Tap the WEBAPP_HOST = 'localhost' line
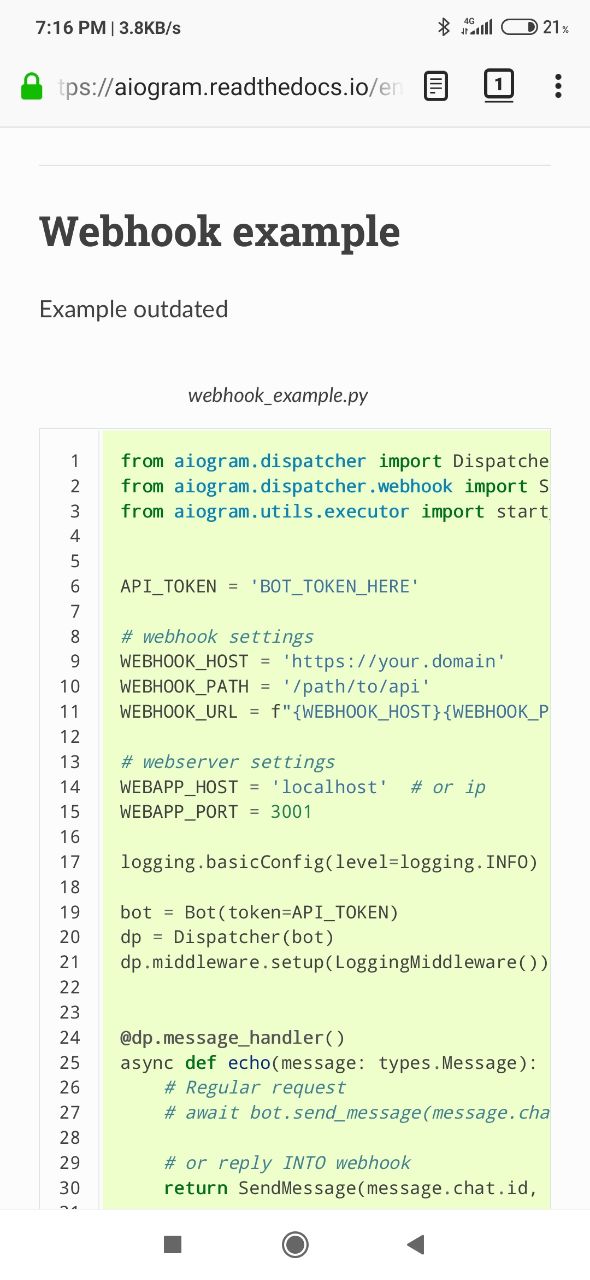590x1280 pixels. pos(303,786)
